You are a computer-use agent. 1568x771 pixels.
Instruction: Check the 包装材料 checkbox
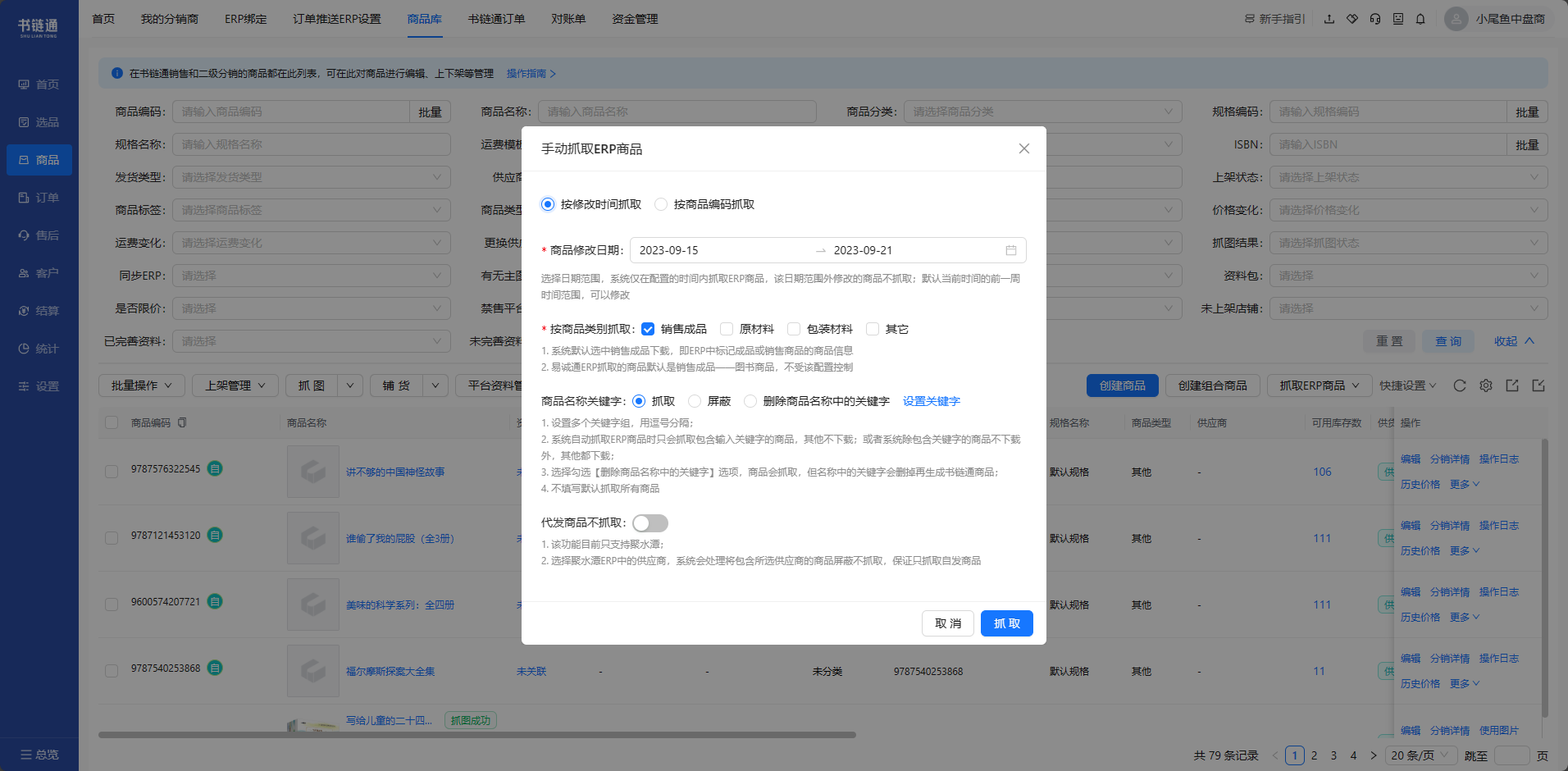click(794, 329)
